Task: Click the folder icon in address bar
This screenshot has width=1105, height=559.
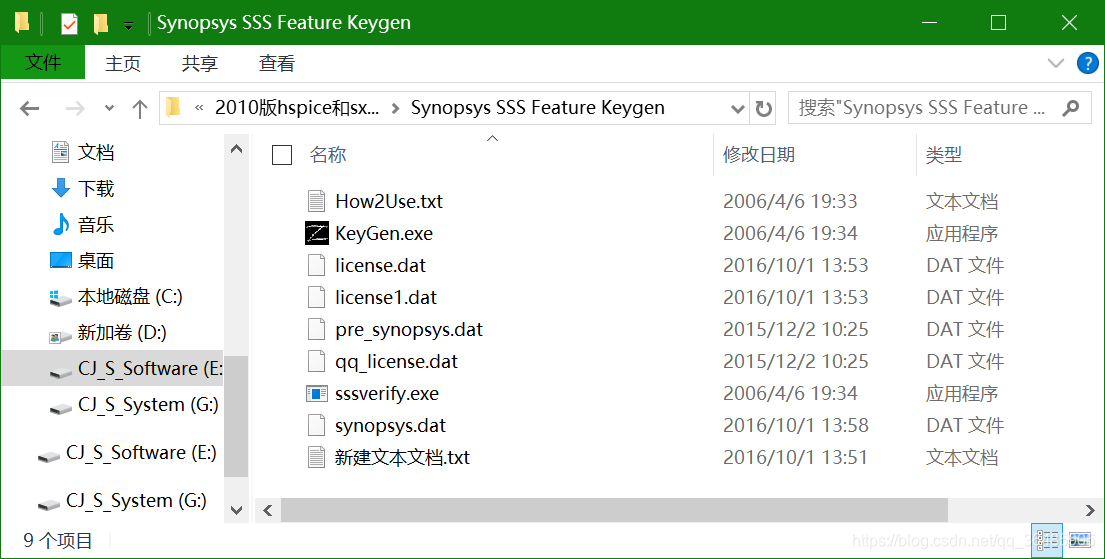Action: pos(173,108)
